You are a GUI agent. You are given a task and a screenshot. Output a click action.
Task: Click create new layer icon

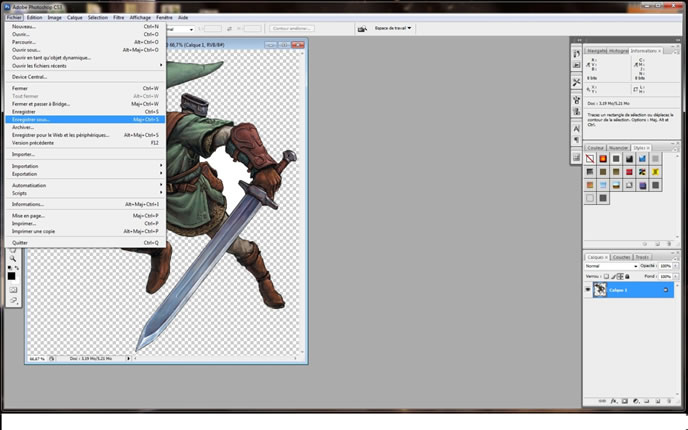(x=658, y=401)
